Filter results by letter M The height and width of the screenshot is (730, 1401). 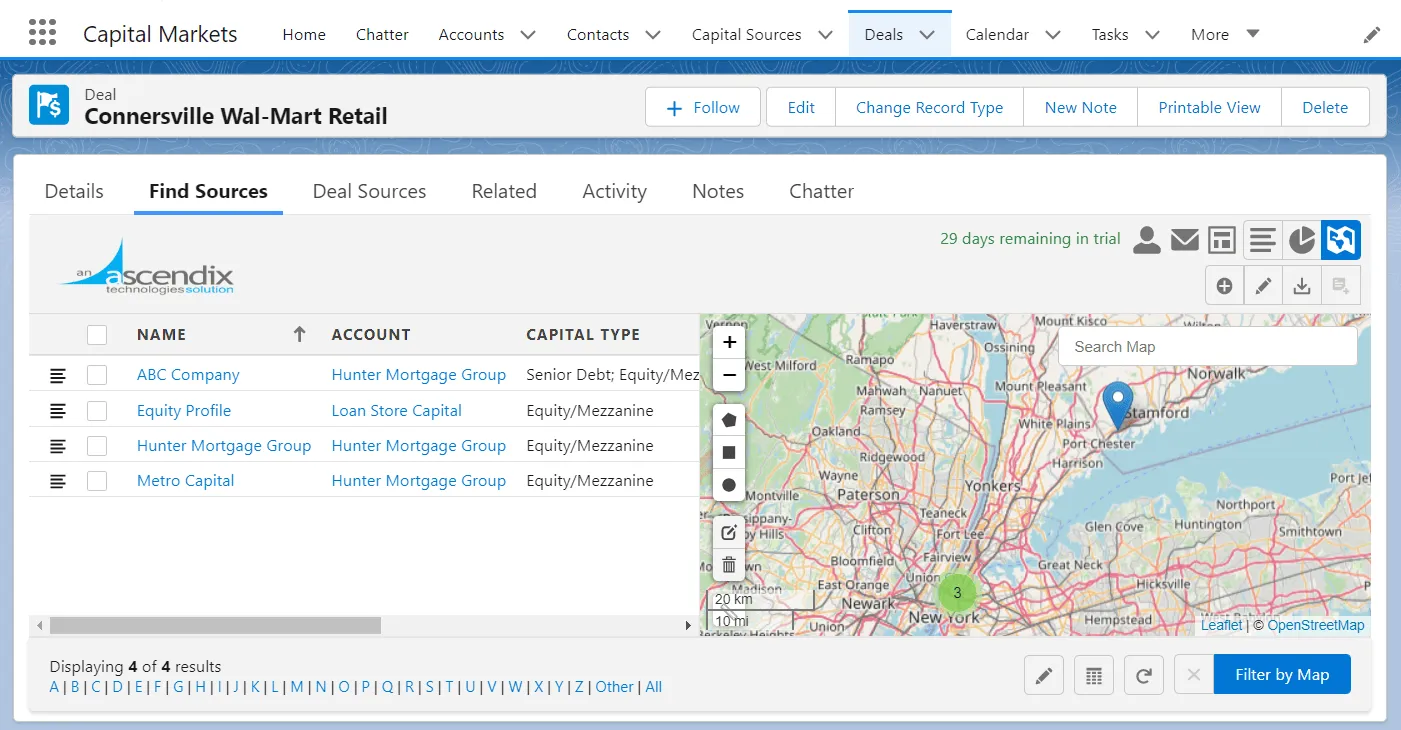297,687
